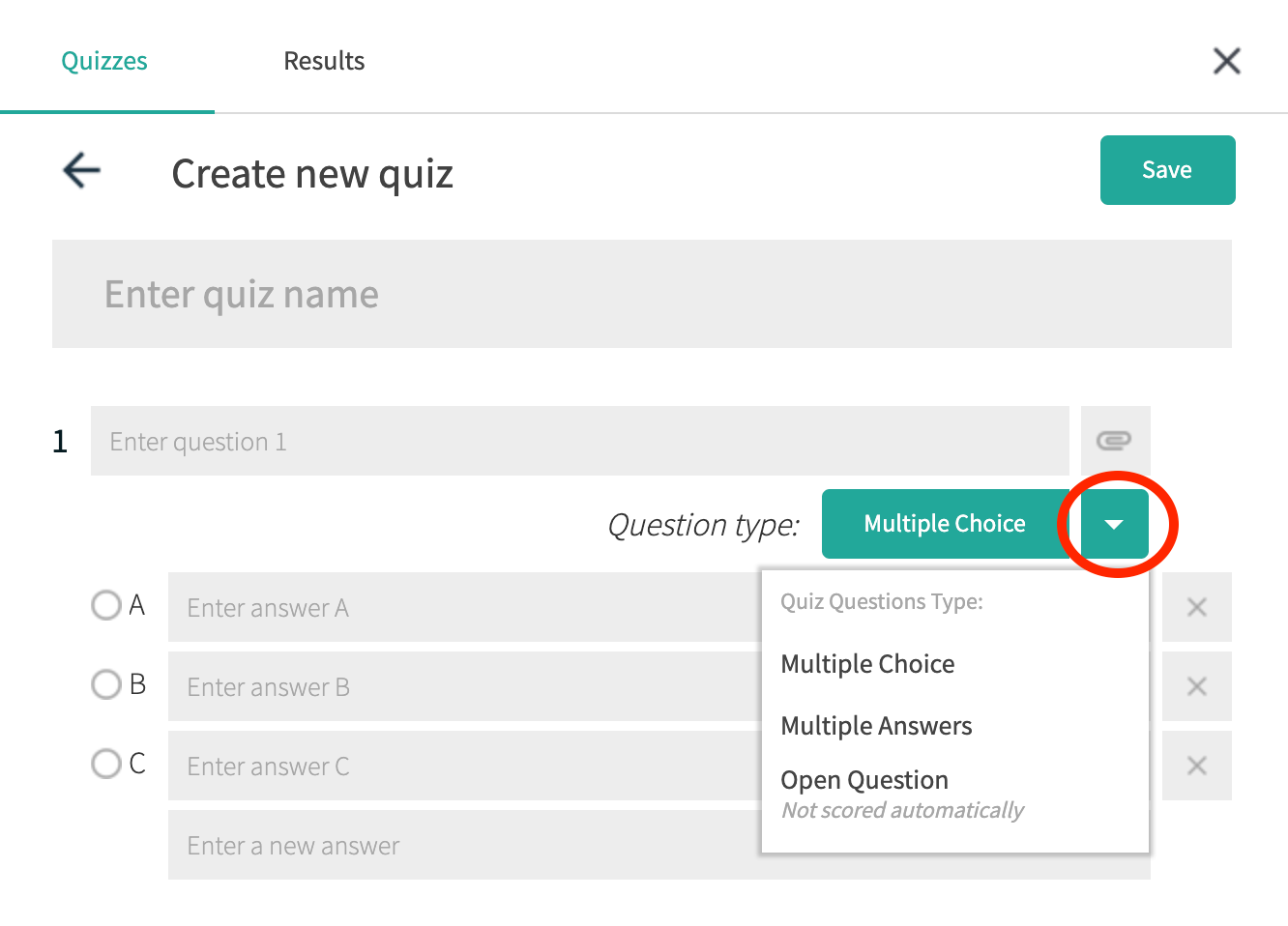Screen dimensions: 1288x926
Task: Close the quiz panel with the X
Action: [x=1226, y=62]
